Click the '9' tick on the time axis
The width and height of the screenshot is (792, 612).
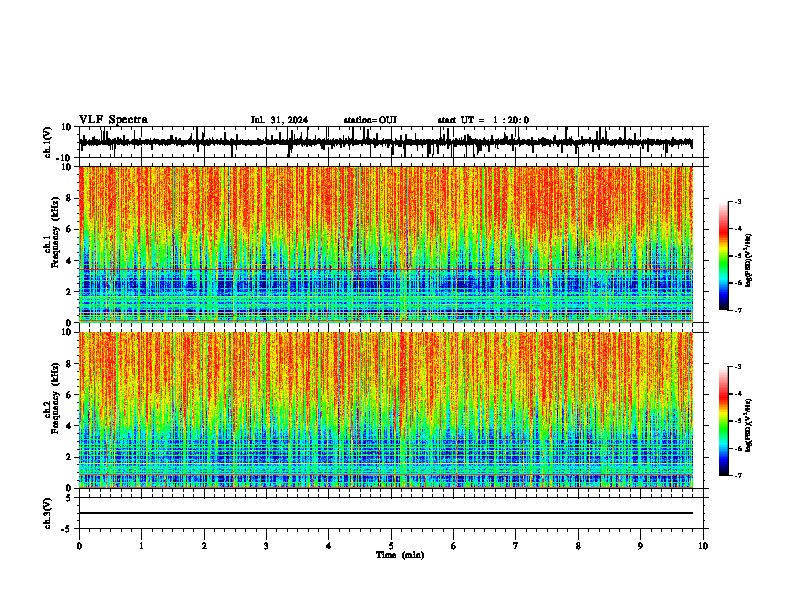[640, 546]
